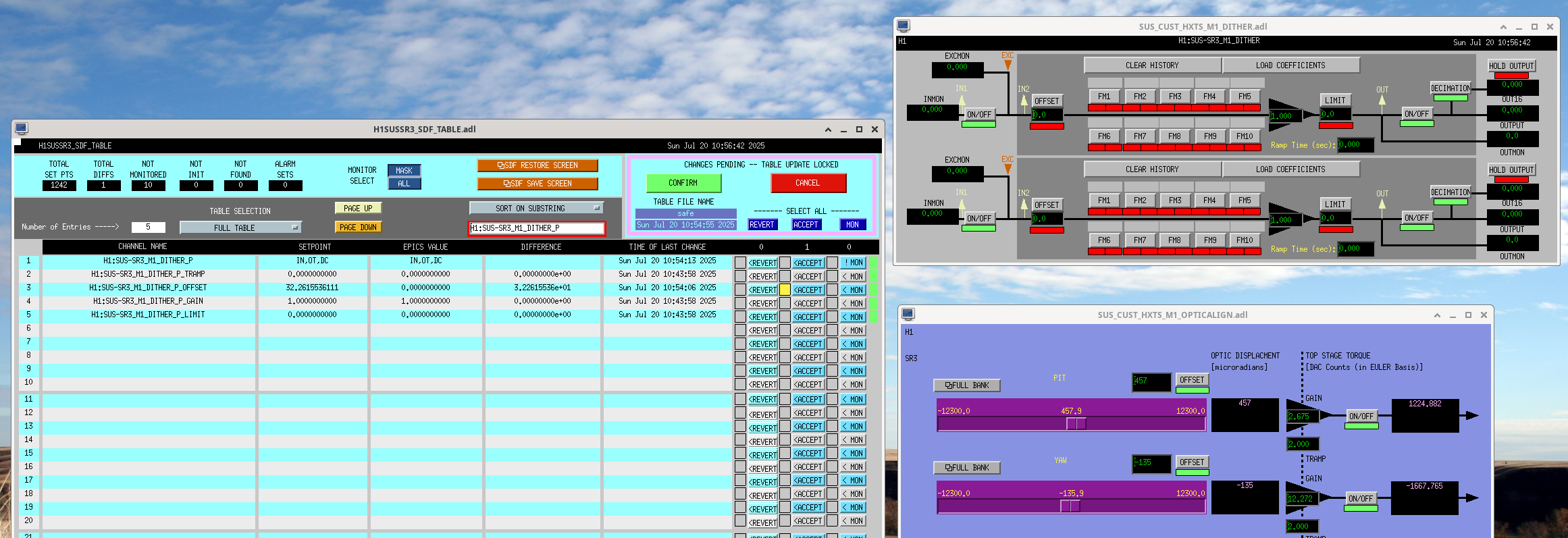Toggle yellow accept checkbox on DITHER_P_OFFSET row

pyautogui.click(x=785, y=290)
